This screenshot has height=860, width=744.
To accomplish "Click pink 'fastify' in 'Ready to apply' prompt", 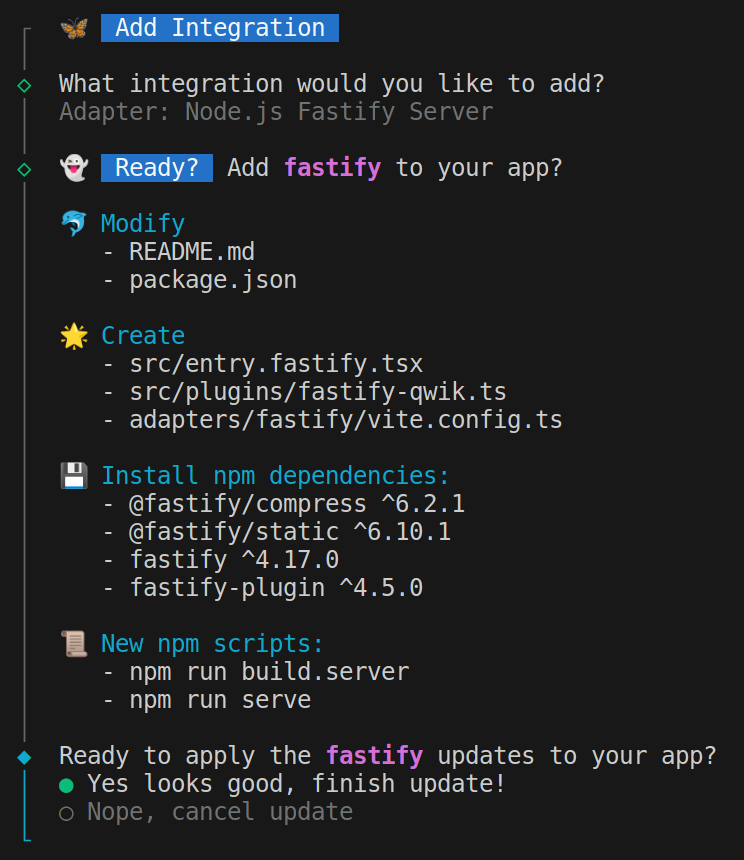I will point(374,756).
